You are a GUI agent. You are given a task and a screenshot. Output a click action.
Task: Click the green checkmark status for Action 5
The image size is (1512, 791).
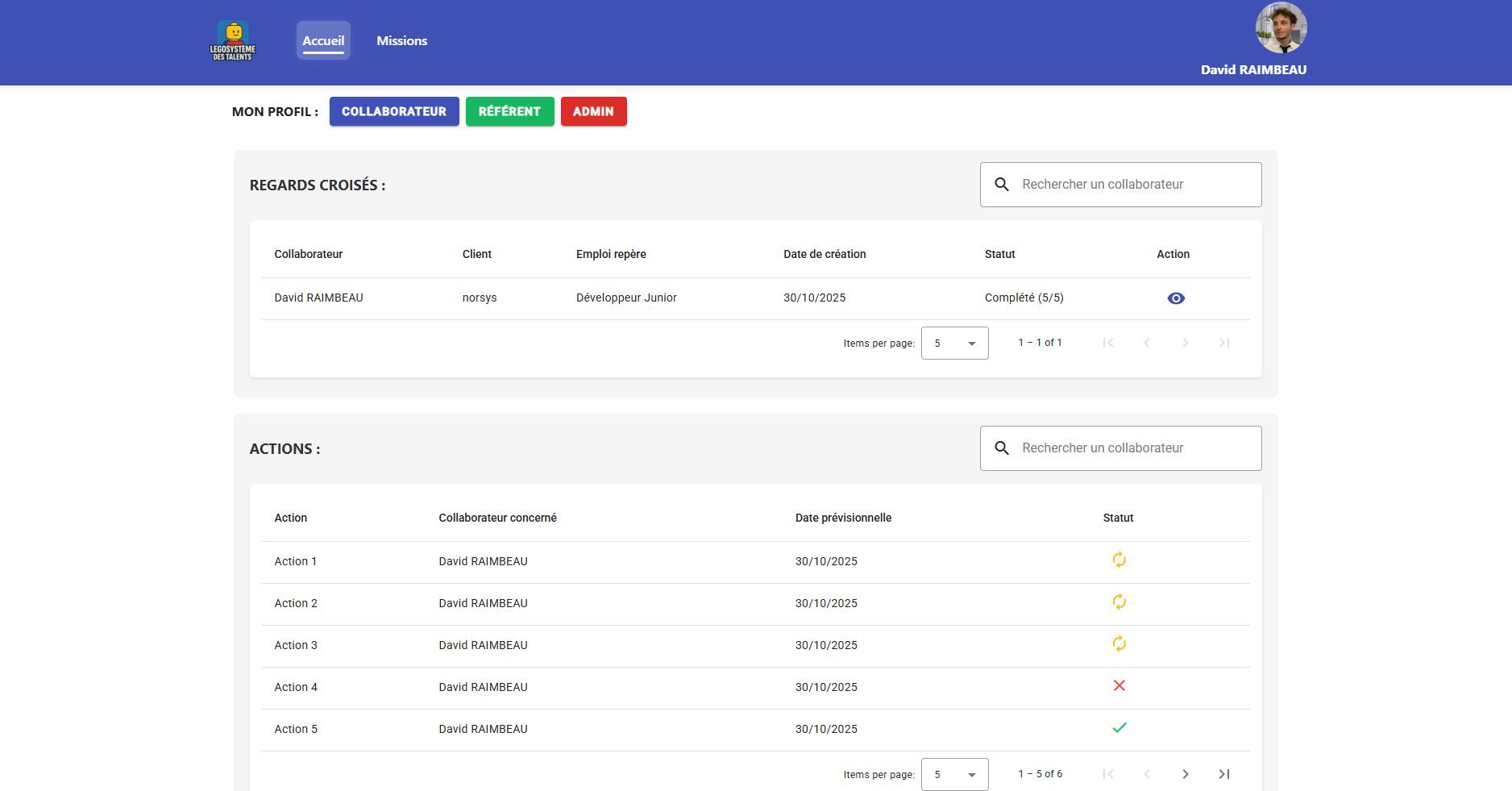1119,727
